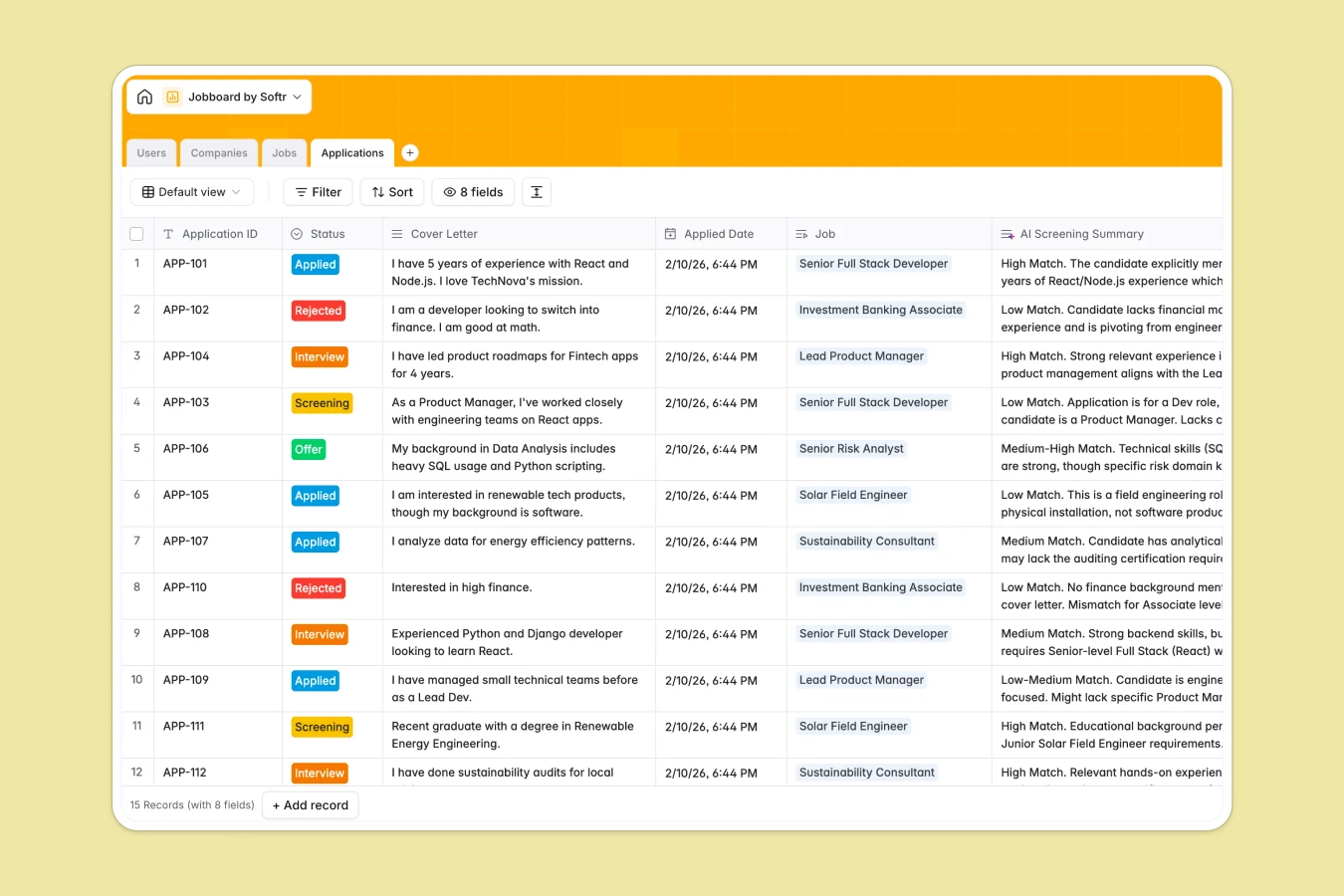
Task: Click the Add record button
Action: [x=310, y=804]
